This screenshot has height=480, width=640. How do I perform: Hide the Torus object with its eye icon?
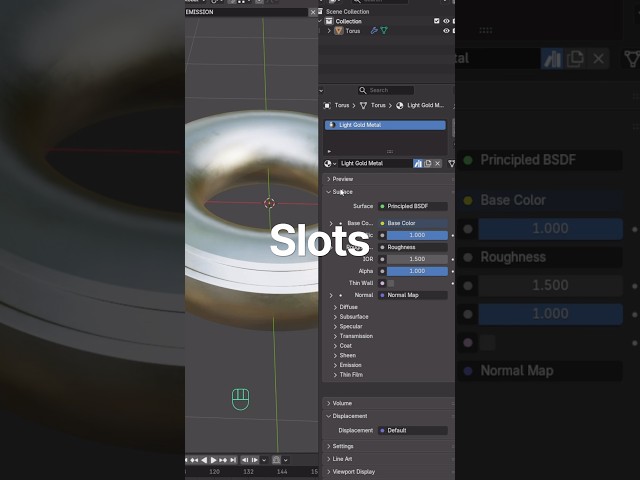point(447,31)
